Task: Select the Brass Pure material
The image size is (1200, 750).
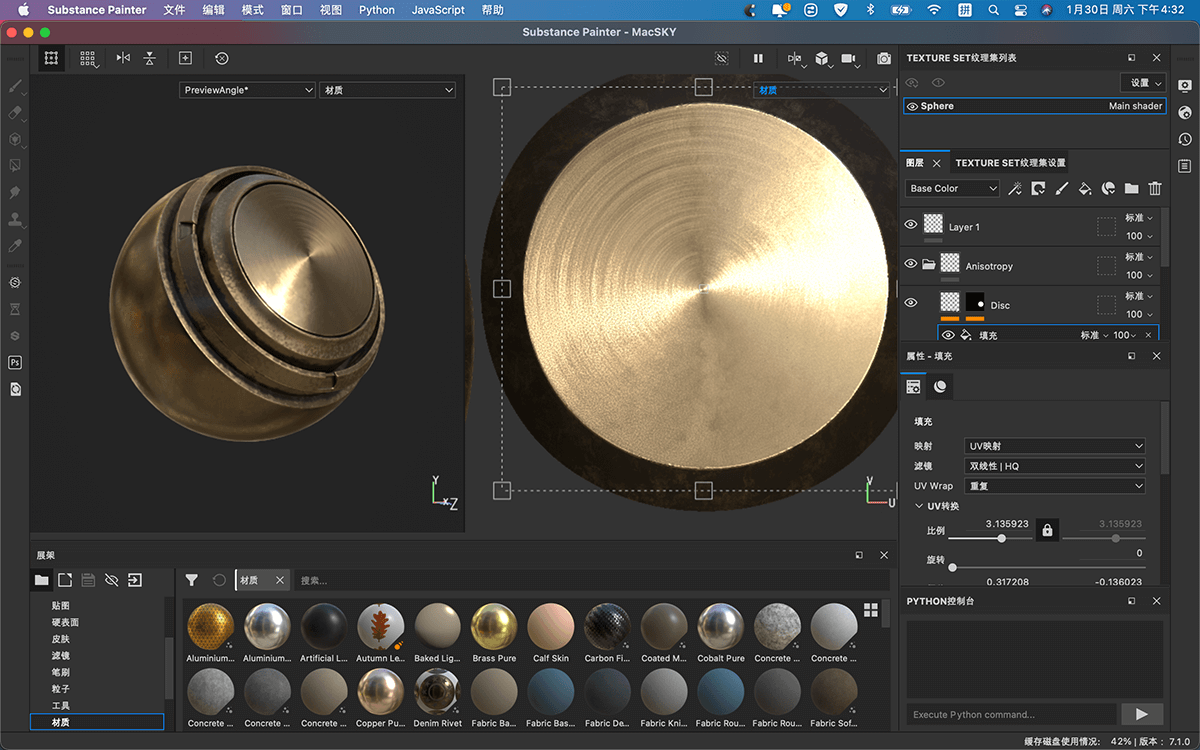Action: [494, 632]
